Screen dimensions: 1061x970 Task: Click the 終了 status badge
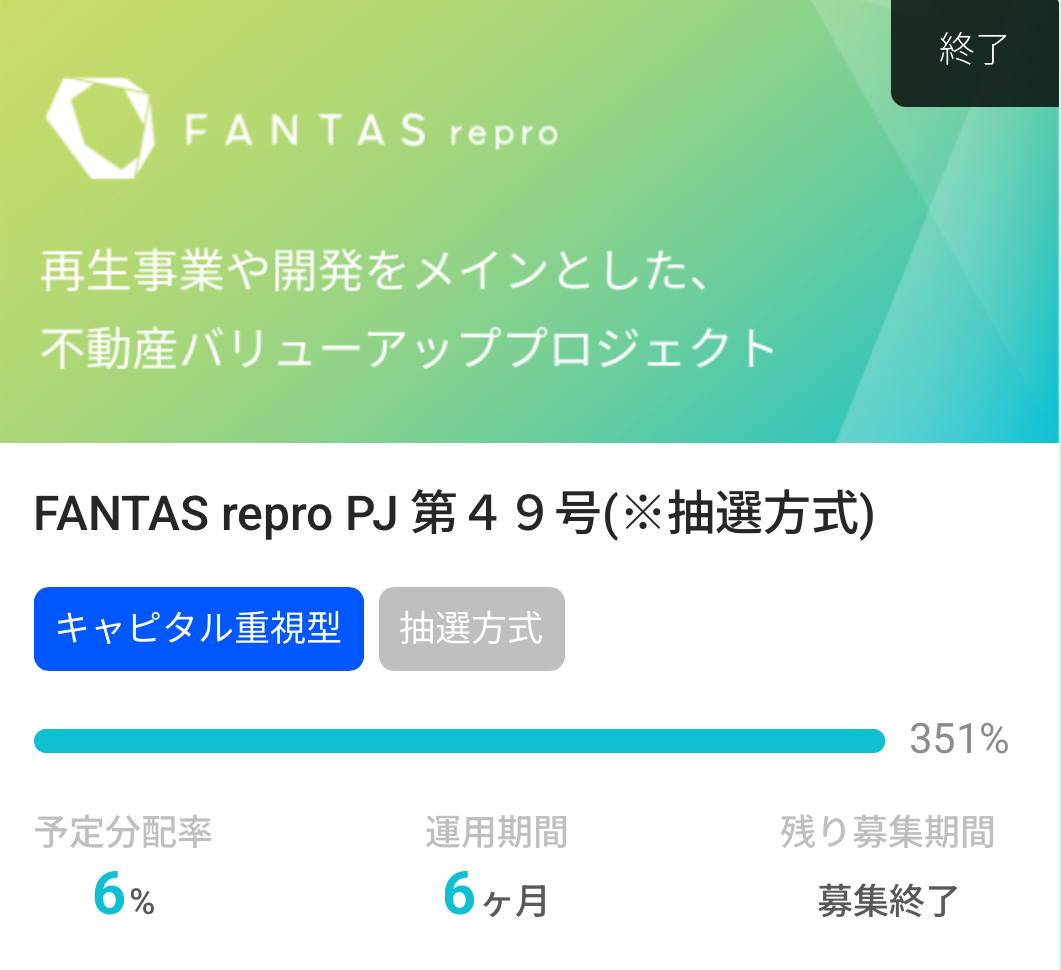974,51
